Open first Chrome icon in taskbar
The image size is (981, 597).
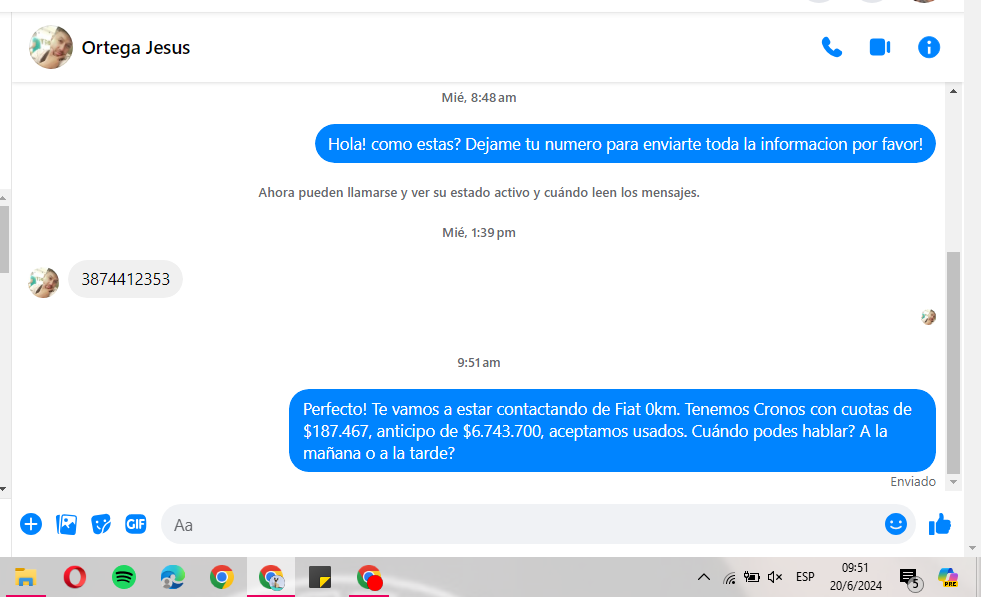tap(221, 577)
